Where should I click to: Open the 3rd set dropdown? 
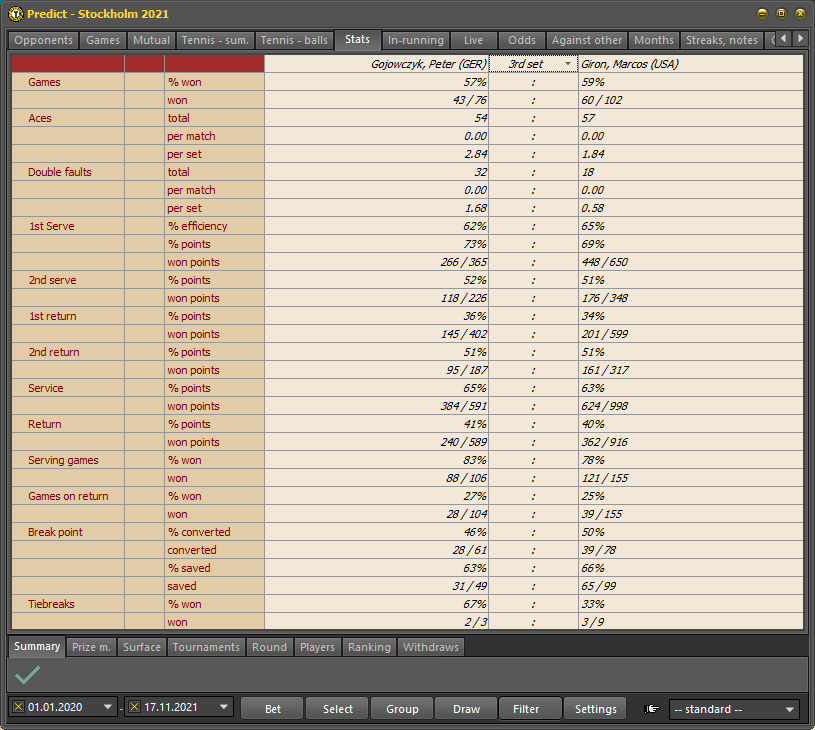(568, 64)
